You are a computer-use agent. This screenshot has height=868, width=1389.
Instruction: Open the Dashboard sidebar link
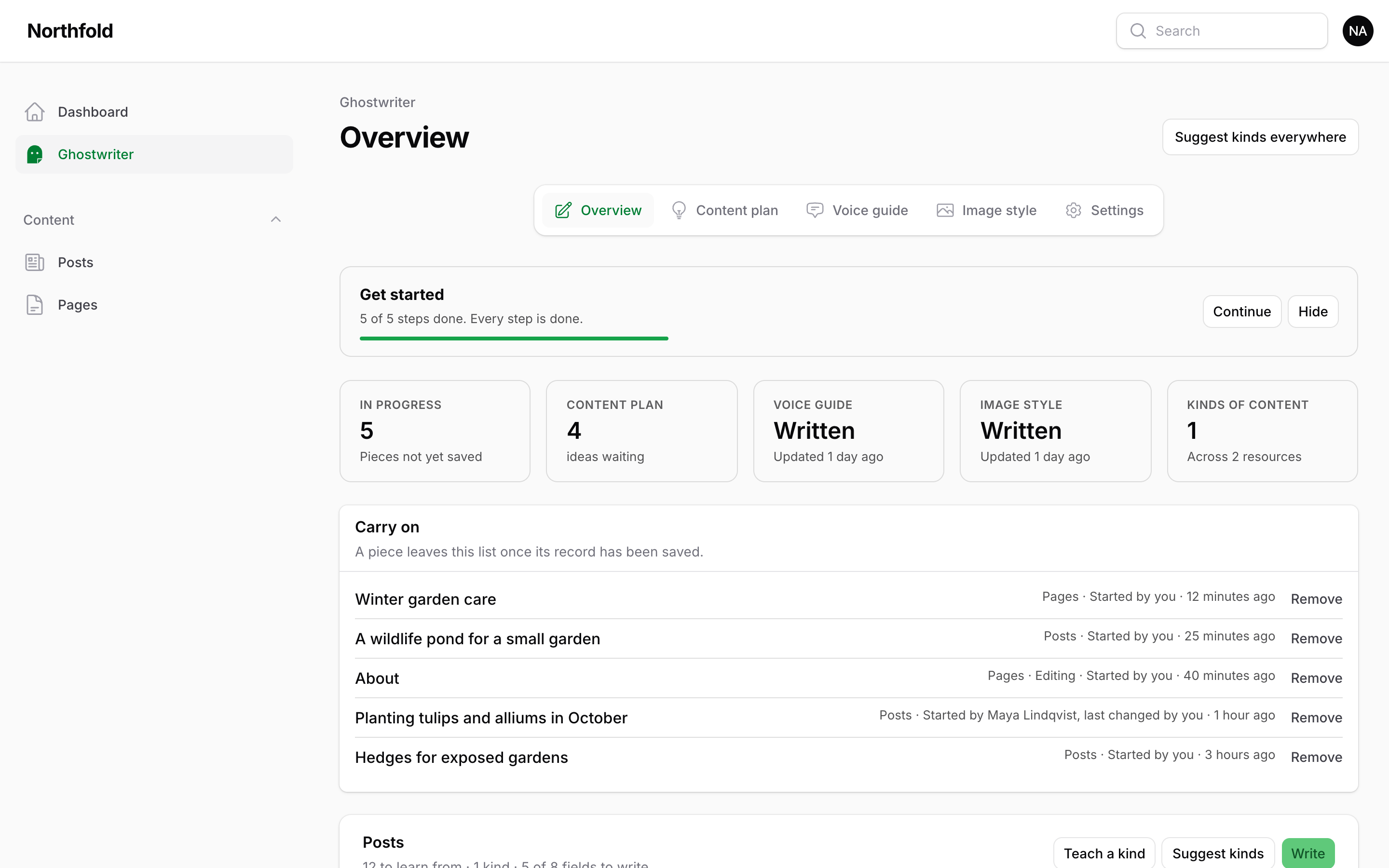coord(154,112)
